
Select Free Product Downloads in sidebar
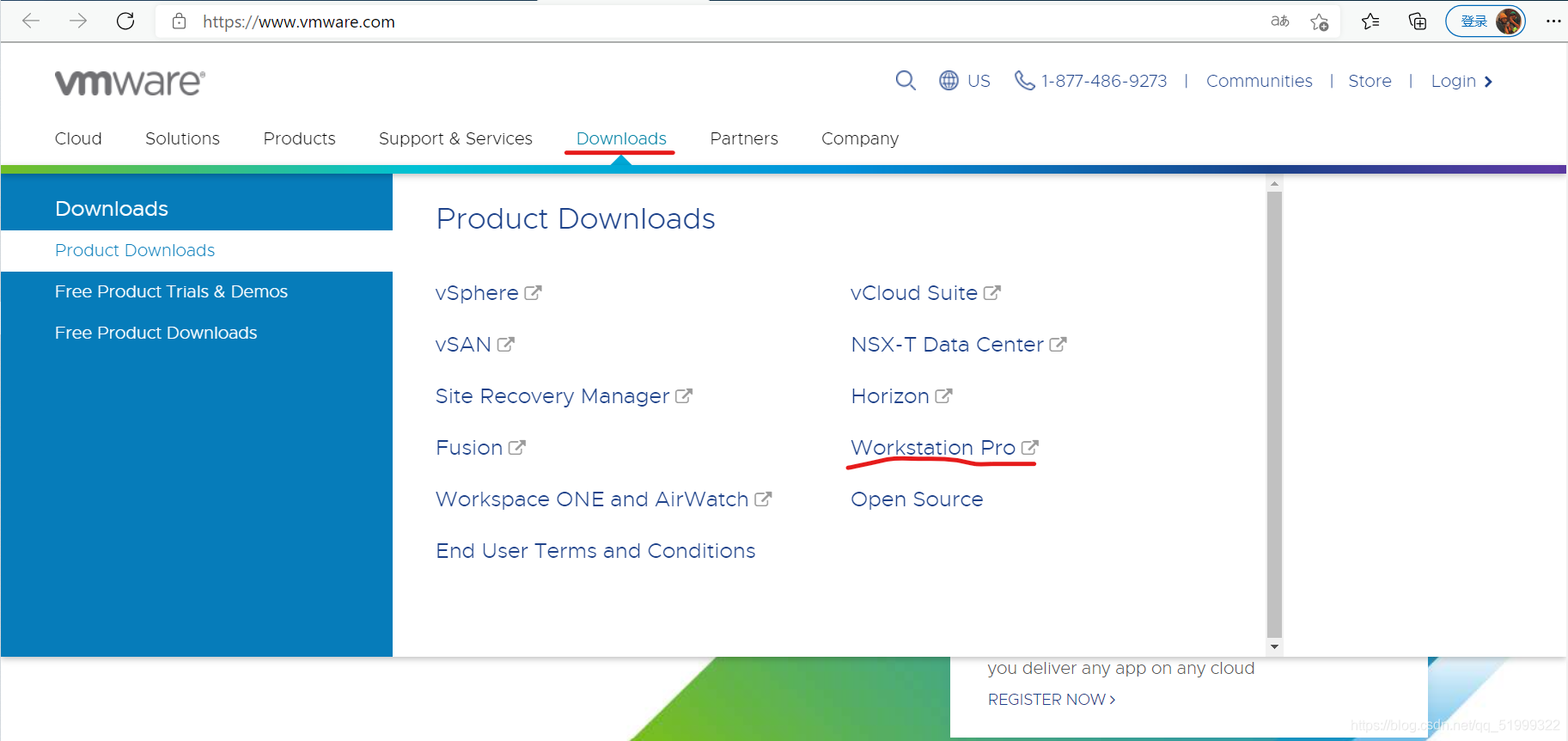coord(156,333)
